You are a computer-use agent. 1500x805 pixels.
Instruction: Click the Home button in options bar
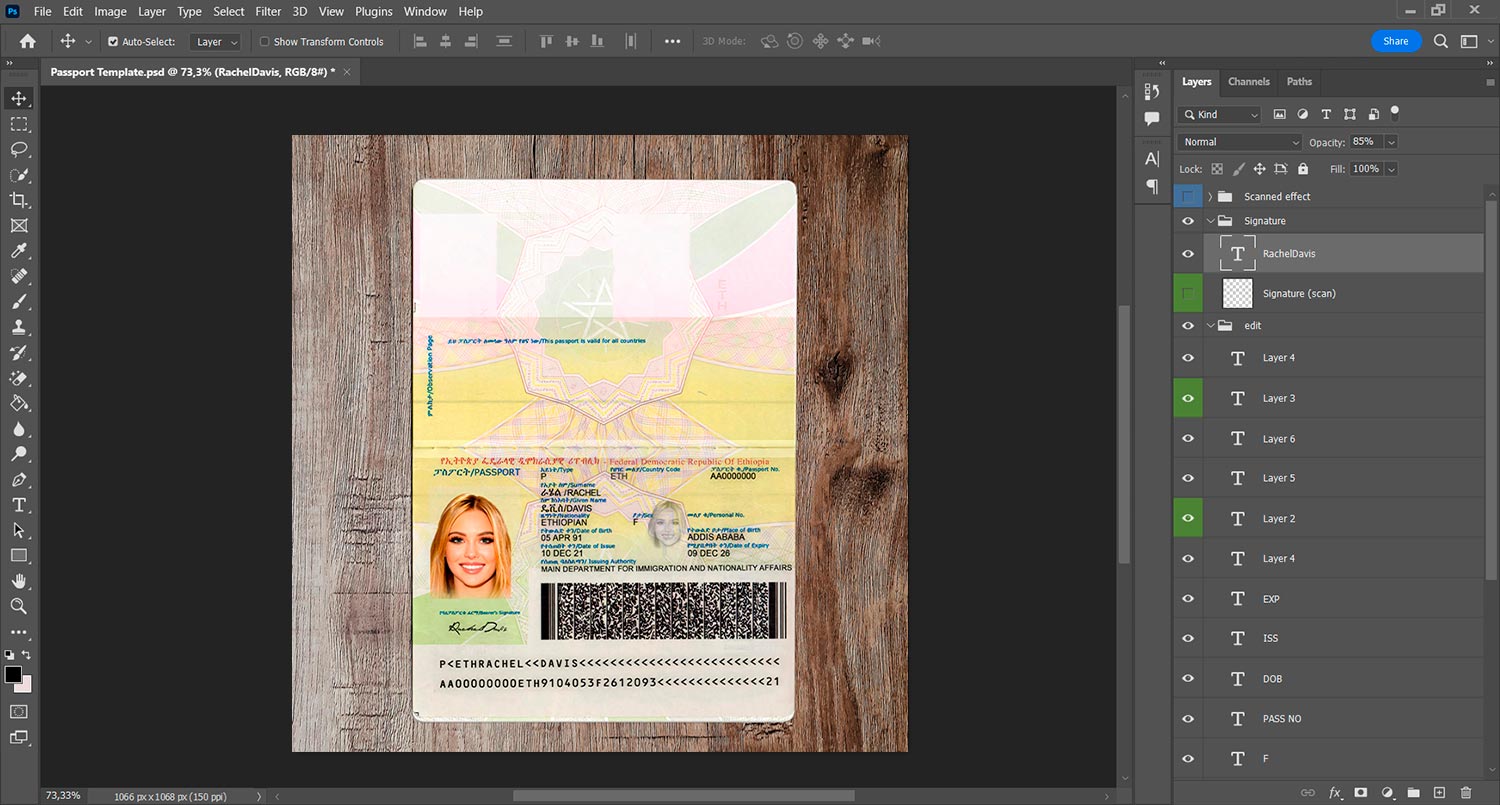[28, 42]
